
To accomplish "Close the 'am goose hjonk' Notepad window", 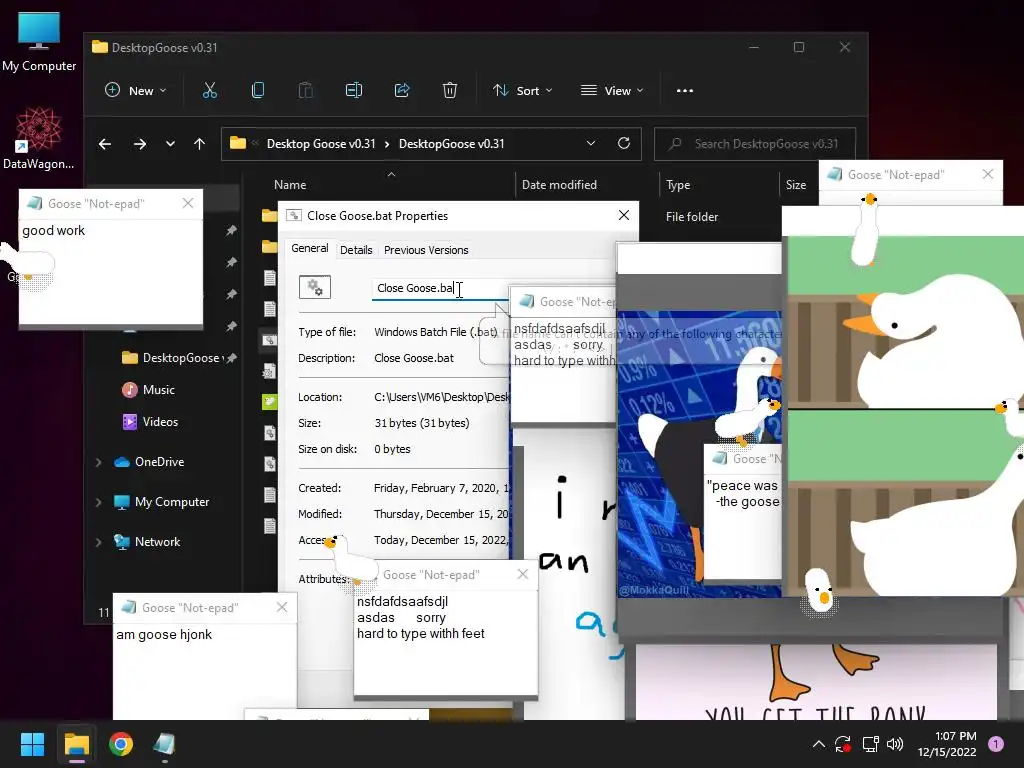I will [x=281, y=607].
